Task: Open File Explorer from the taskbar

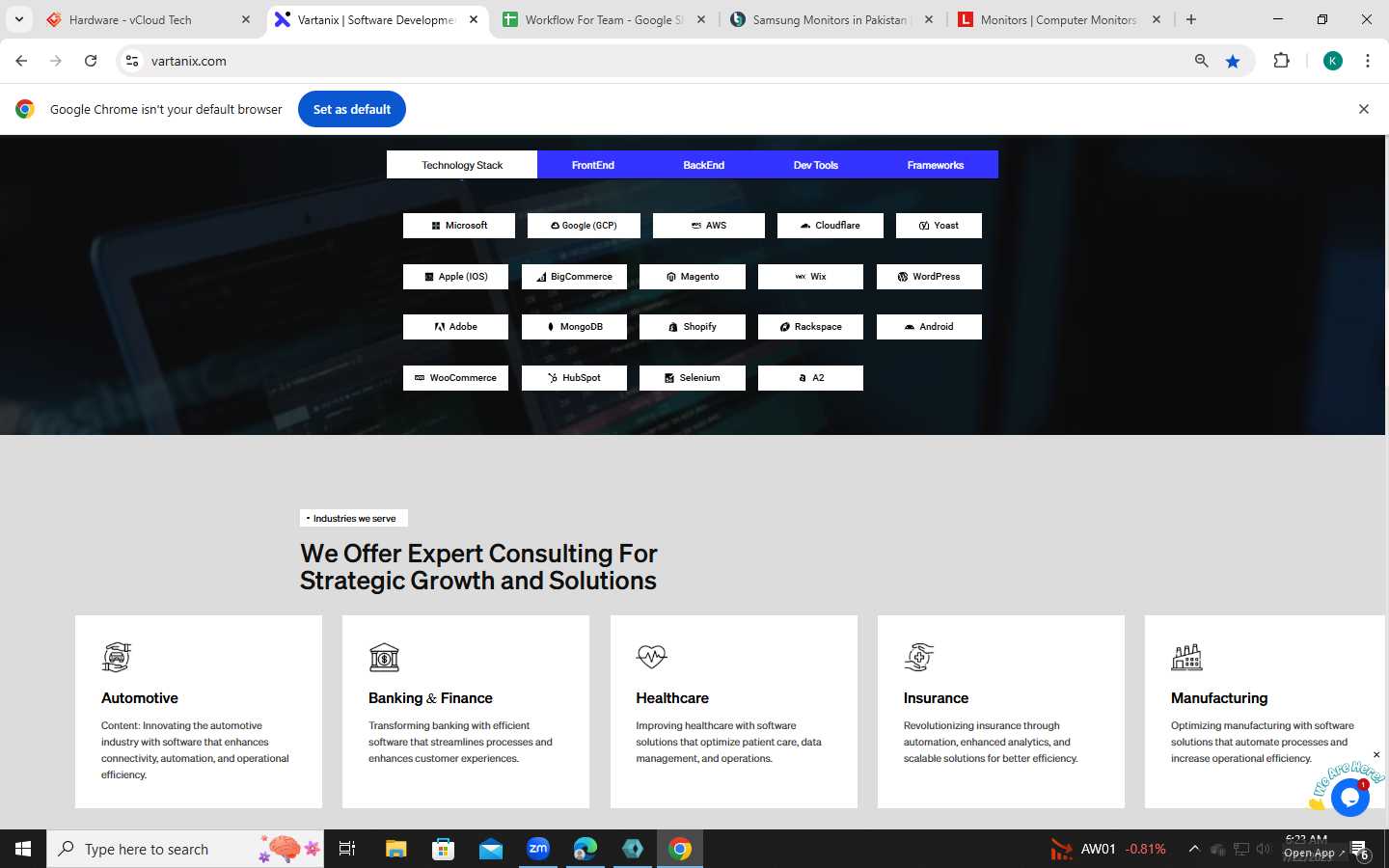Action: [395, 849]
